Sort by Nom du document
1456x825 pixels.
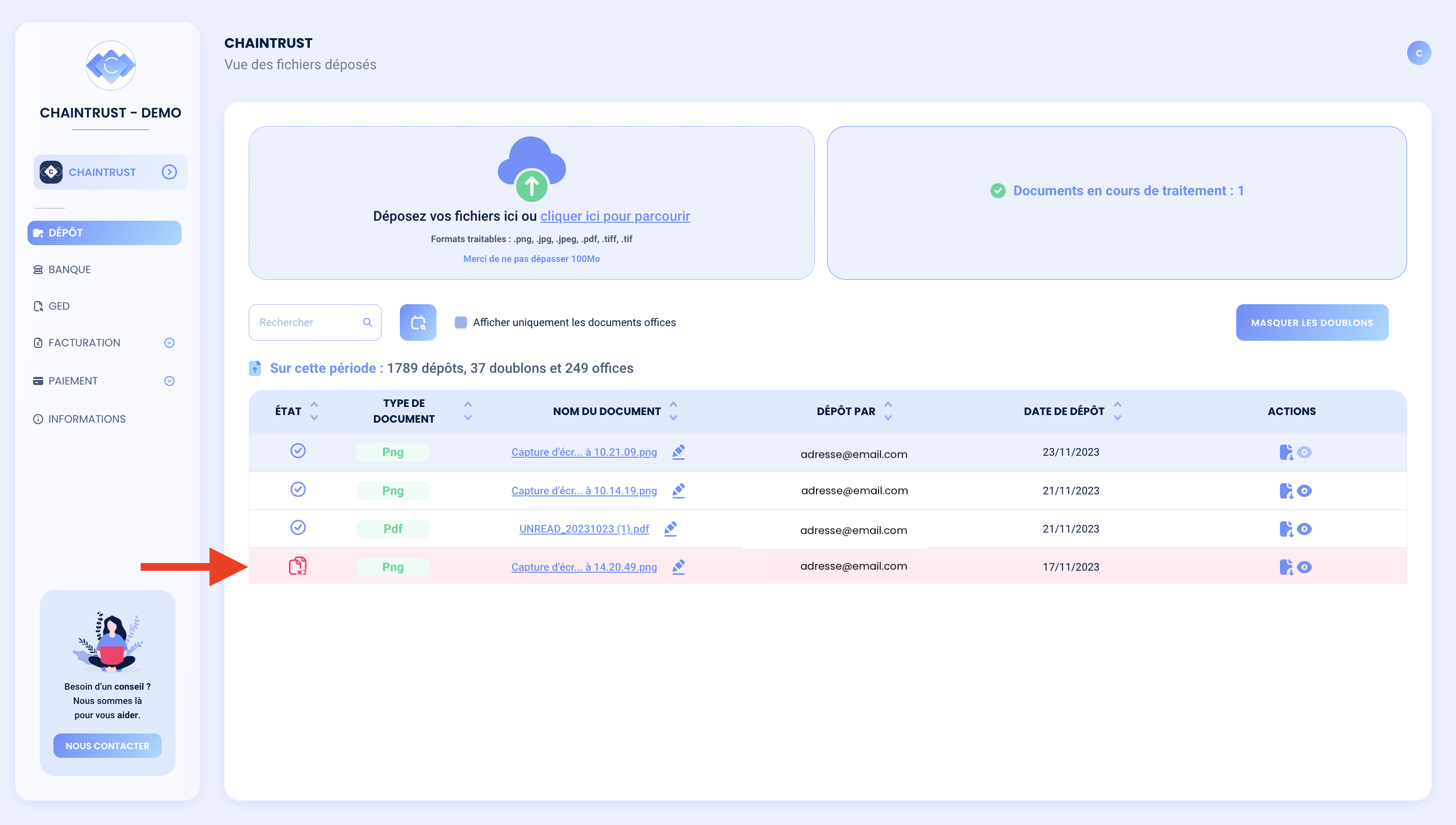pyautogui.click(x=673, y=411)
